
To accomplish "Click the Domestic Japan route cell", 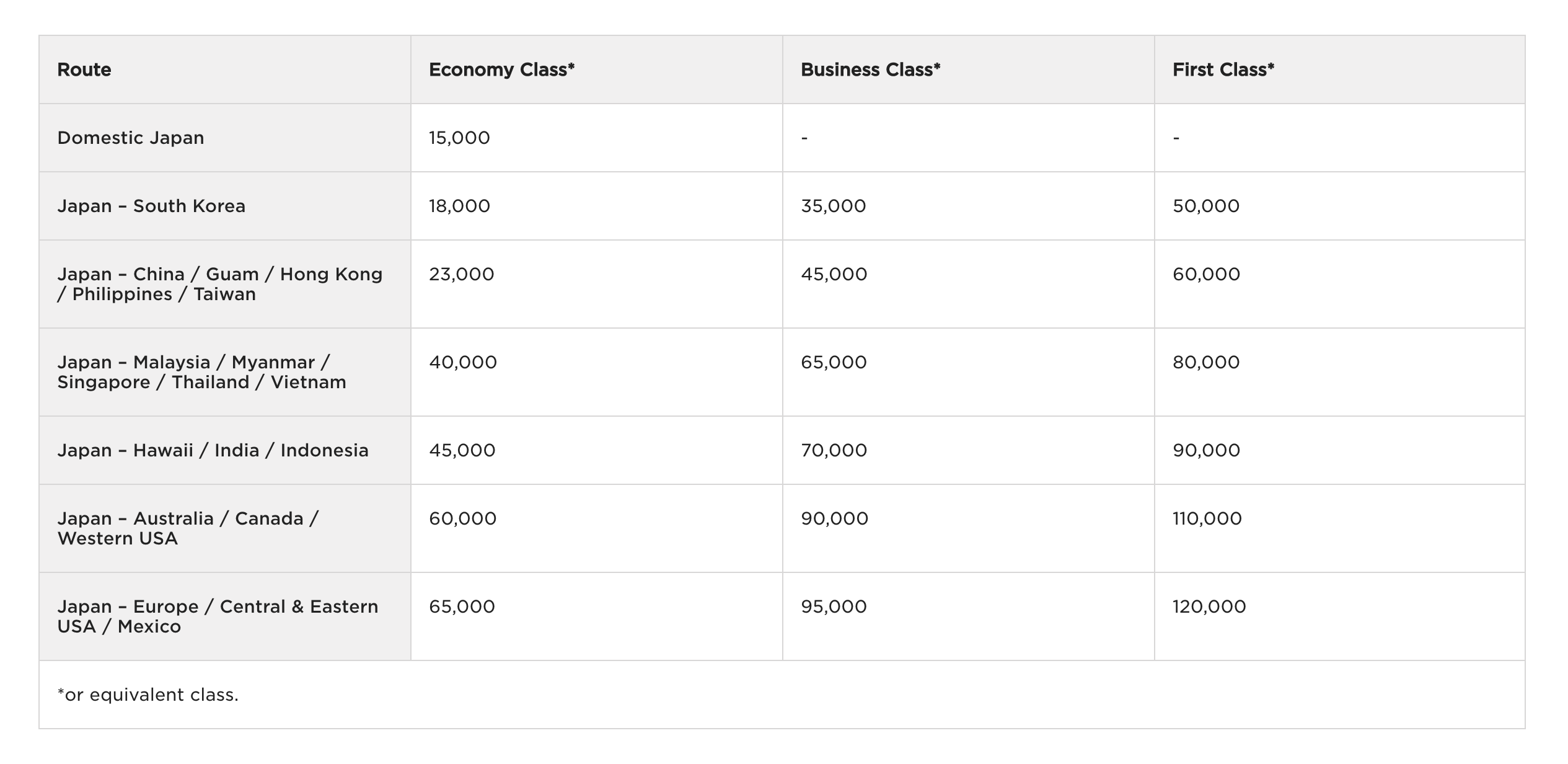I will point(131,138).
